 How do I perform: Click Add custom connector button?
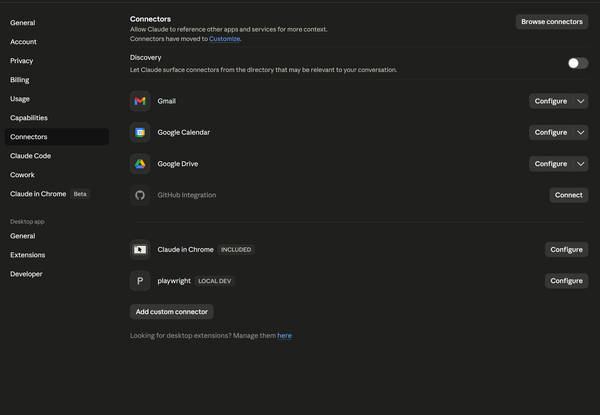[171, 312]
